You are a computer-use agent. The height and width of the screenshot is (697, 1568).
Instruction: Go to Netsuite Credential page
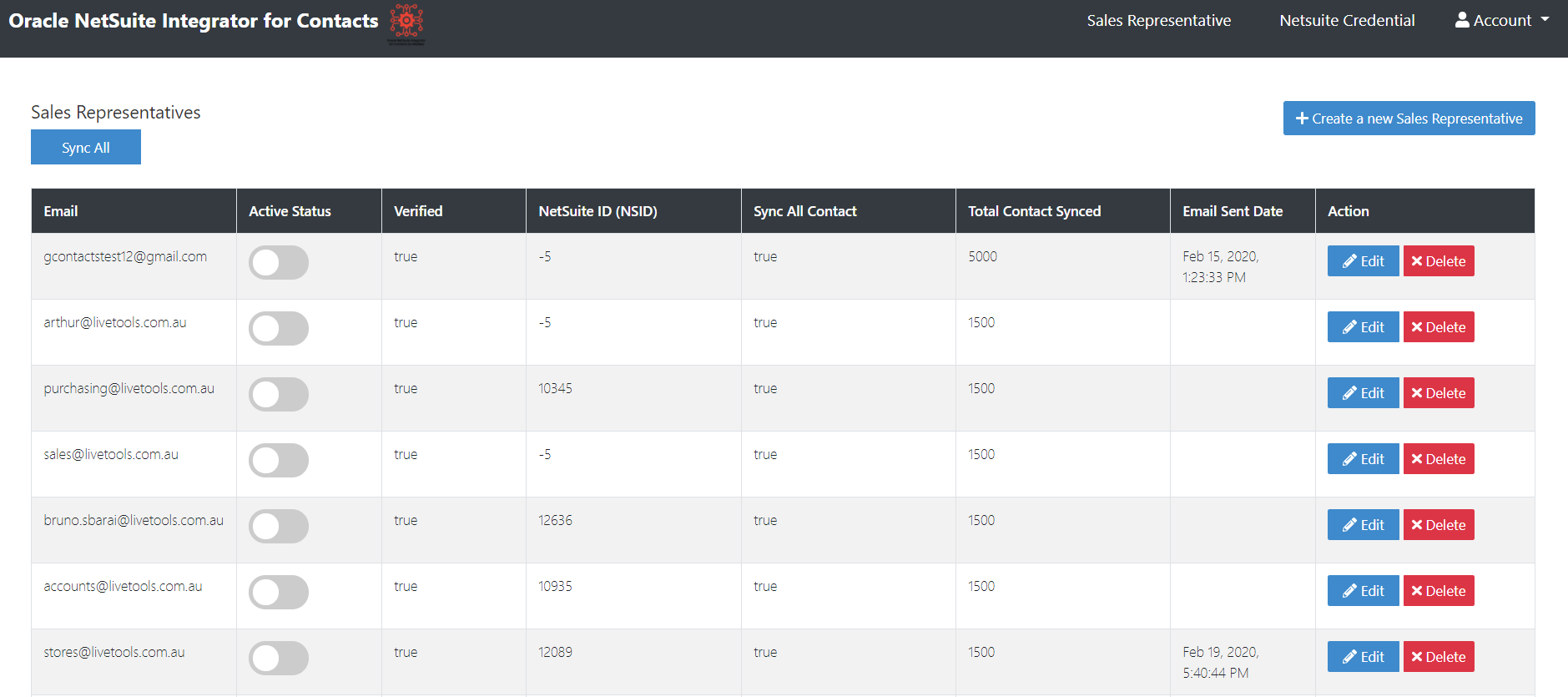[x=1347, y=20]
